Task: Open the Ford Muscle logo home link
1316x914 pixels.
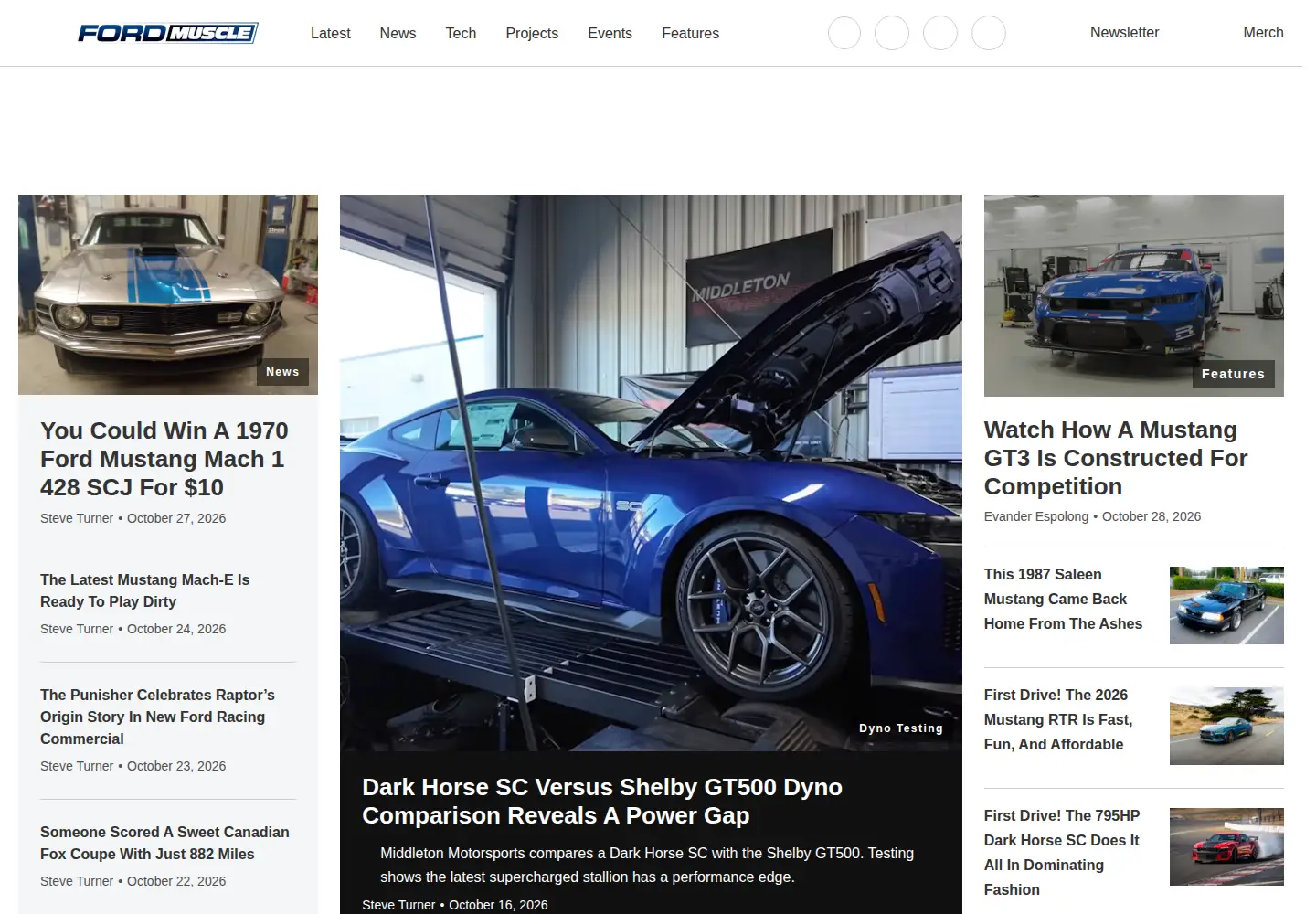Action: (168, 33)
